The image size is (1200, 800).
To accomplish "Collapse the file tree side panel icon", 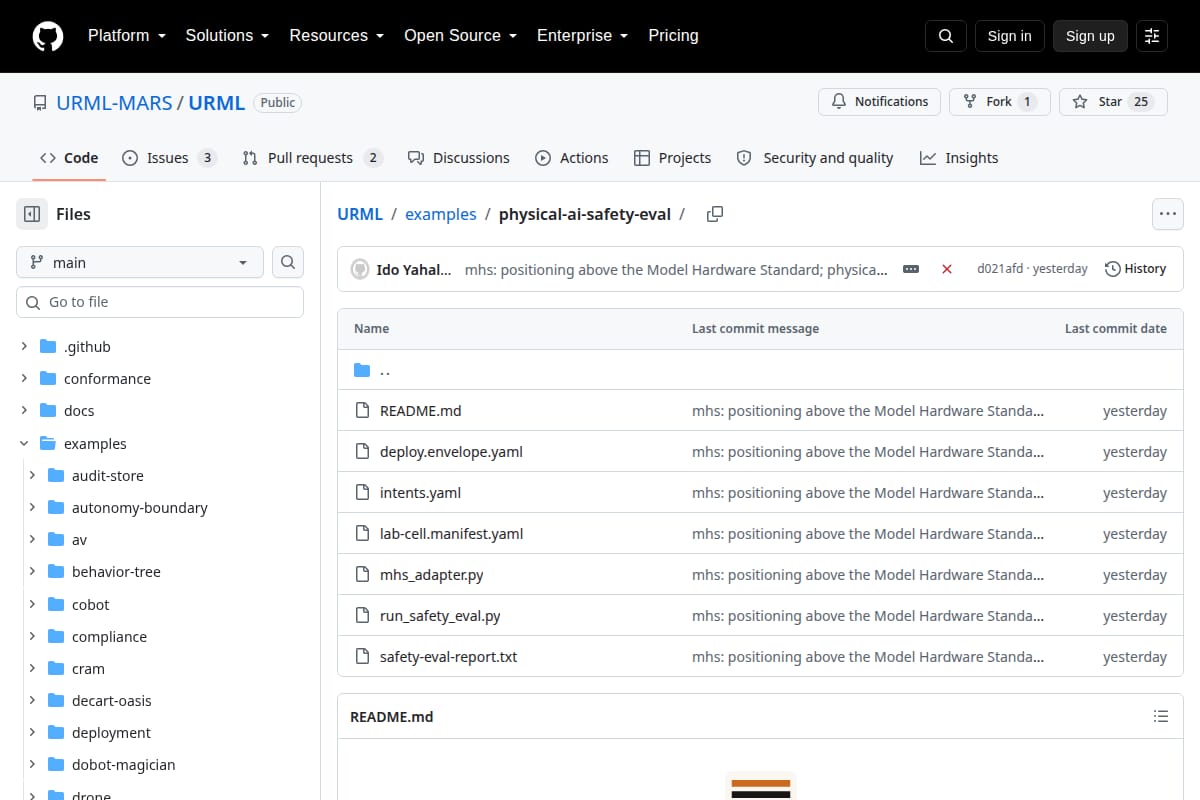I will click(32, 214).
